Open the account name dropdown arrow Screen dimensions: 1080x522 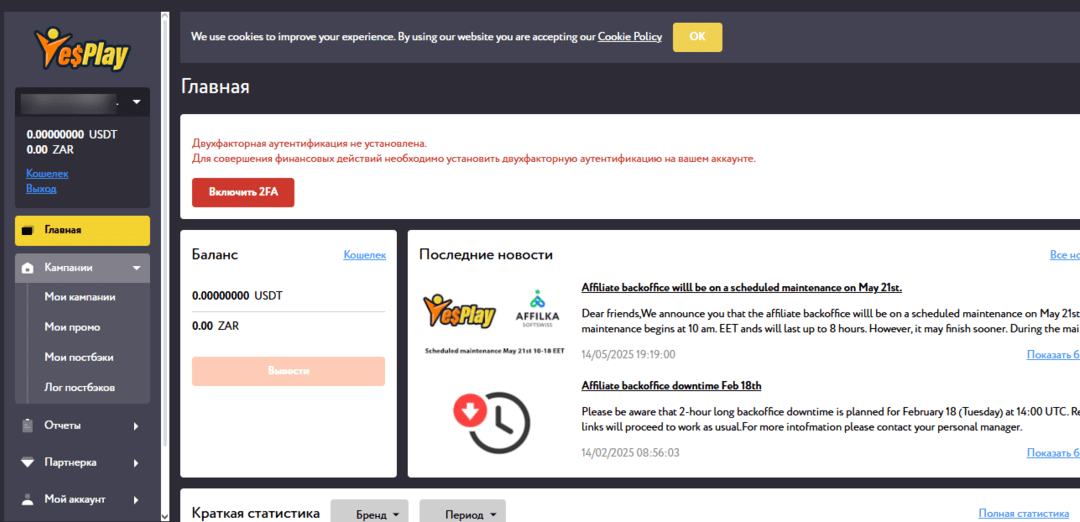[x=136, y=103]
